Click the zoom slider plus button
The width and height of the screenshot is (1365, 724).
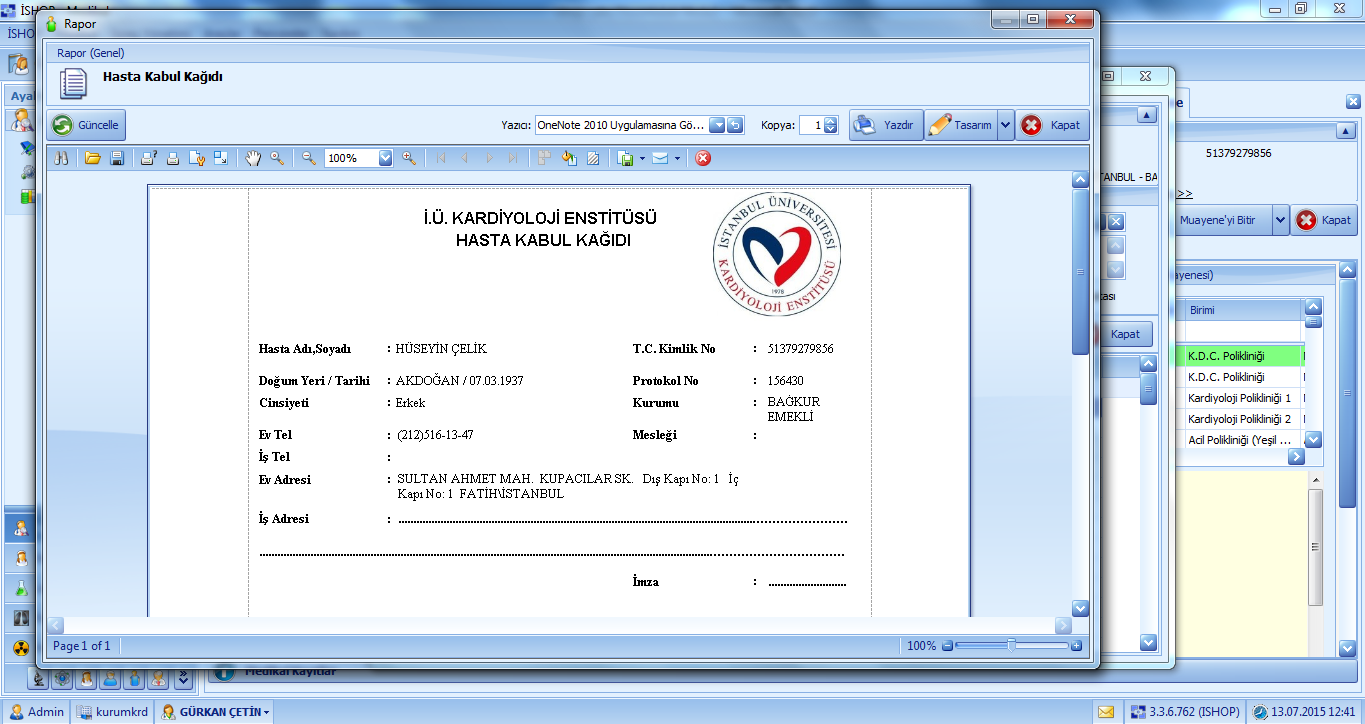(1076, 646)
